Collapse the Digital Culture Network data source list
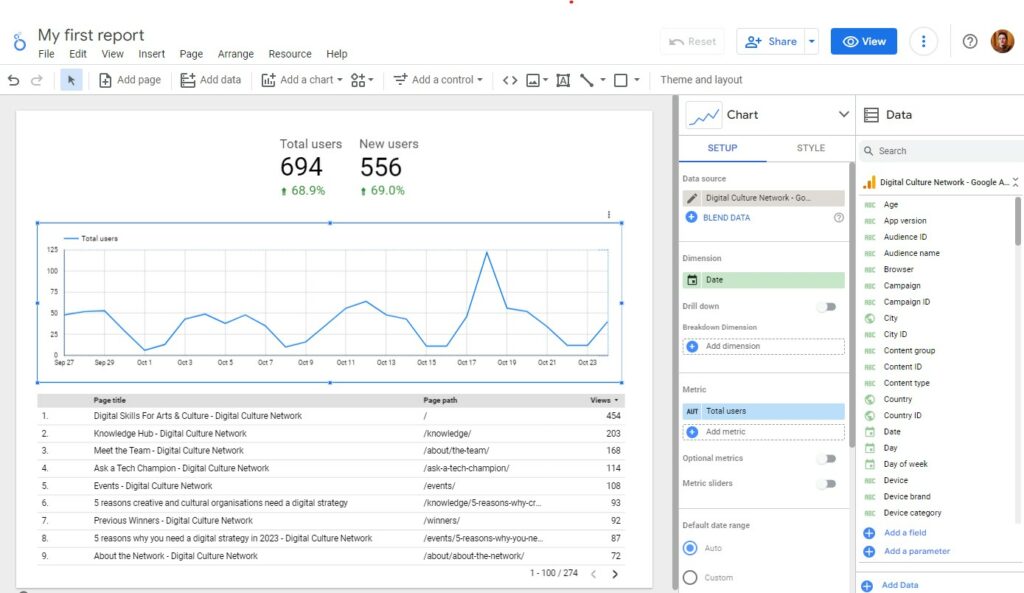The height and width of the screenshot is (593, 1024). coord(1014,182)
